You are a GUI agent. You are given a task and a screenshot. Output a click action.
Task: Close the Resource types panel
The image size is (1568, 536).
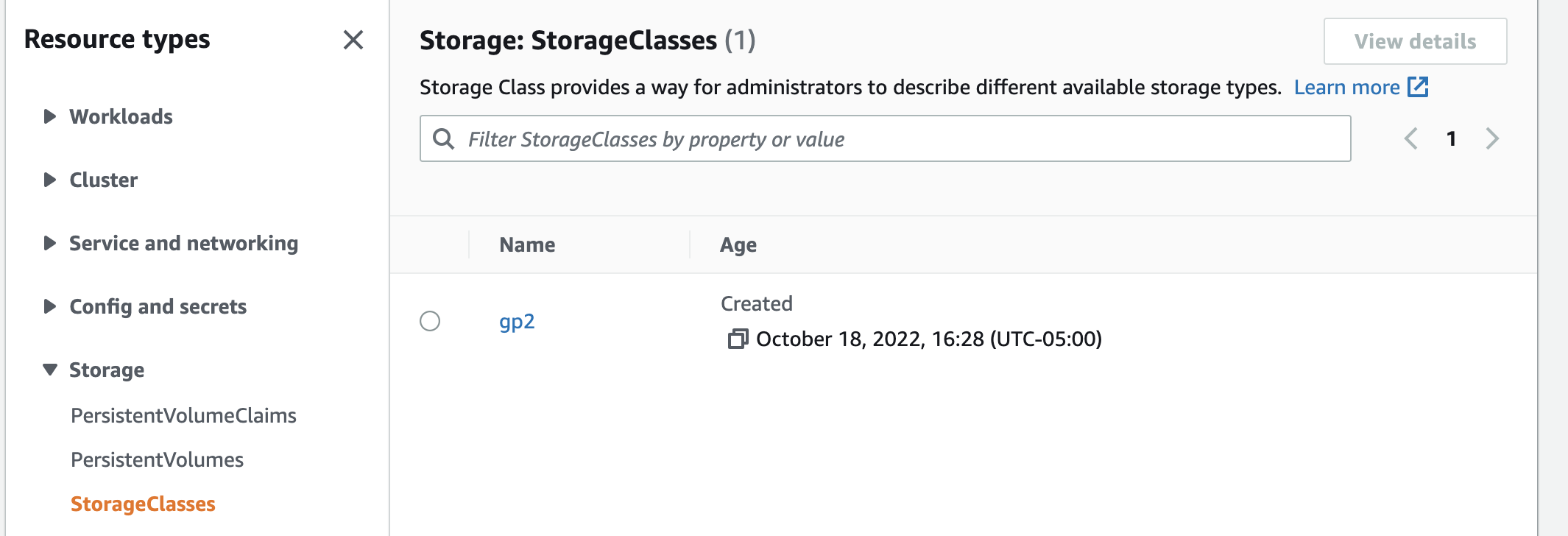(x=353, y=40)
